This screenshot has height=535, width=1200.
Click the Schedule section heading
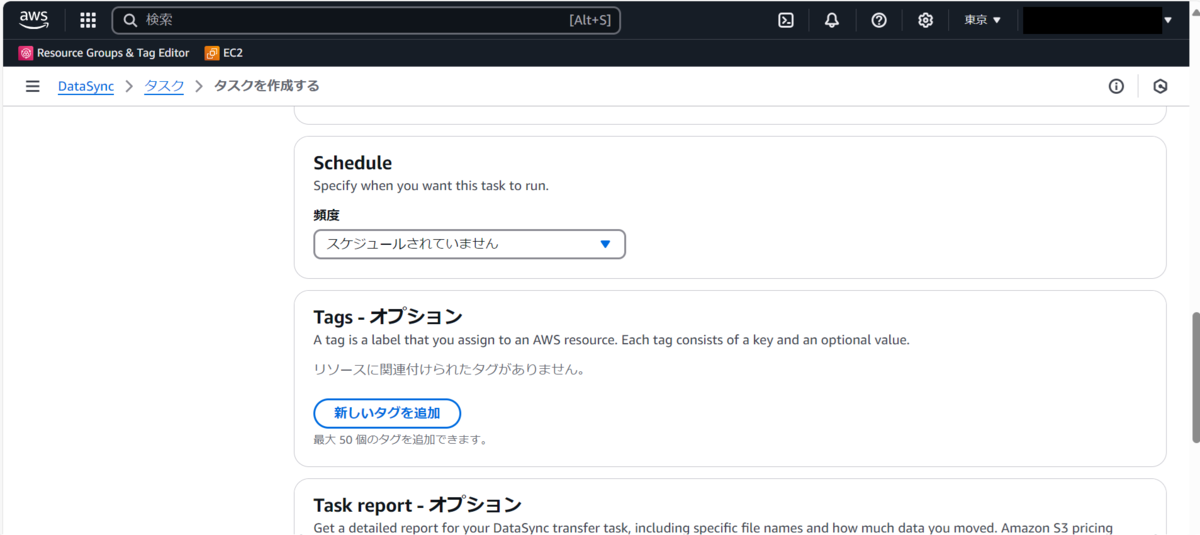point(353,163)
